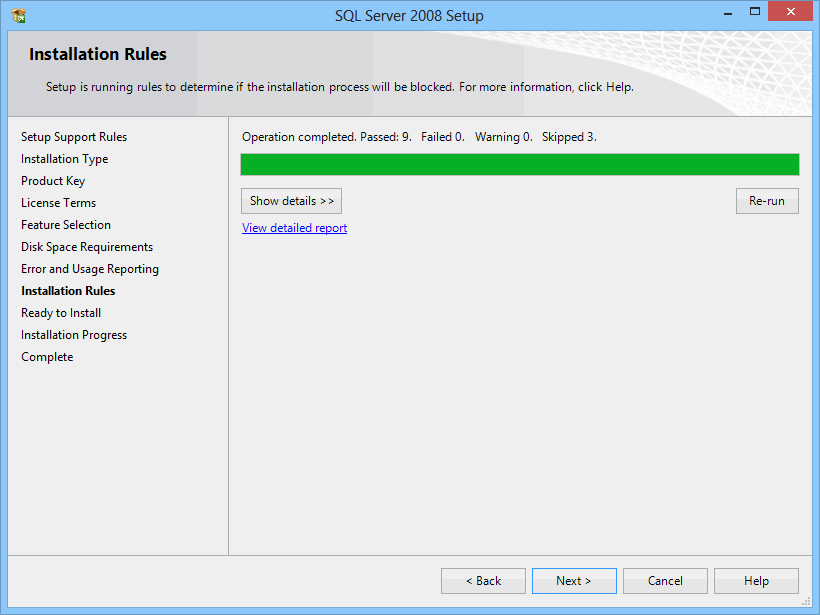The image size is (820, 615).
Task: Click the Re-run button
Action: pos(767,201)
